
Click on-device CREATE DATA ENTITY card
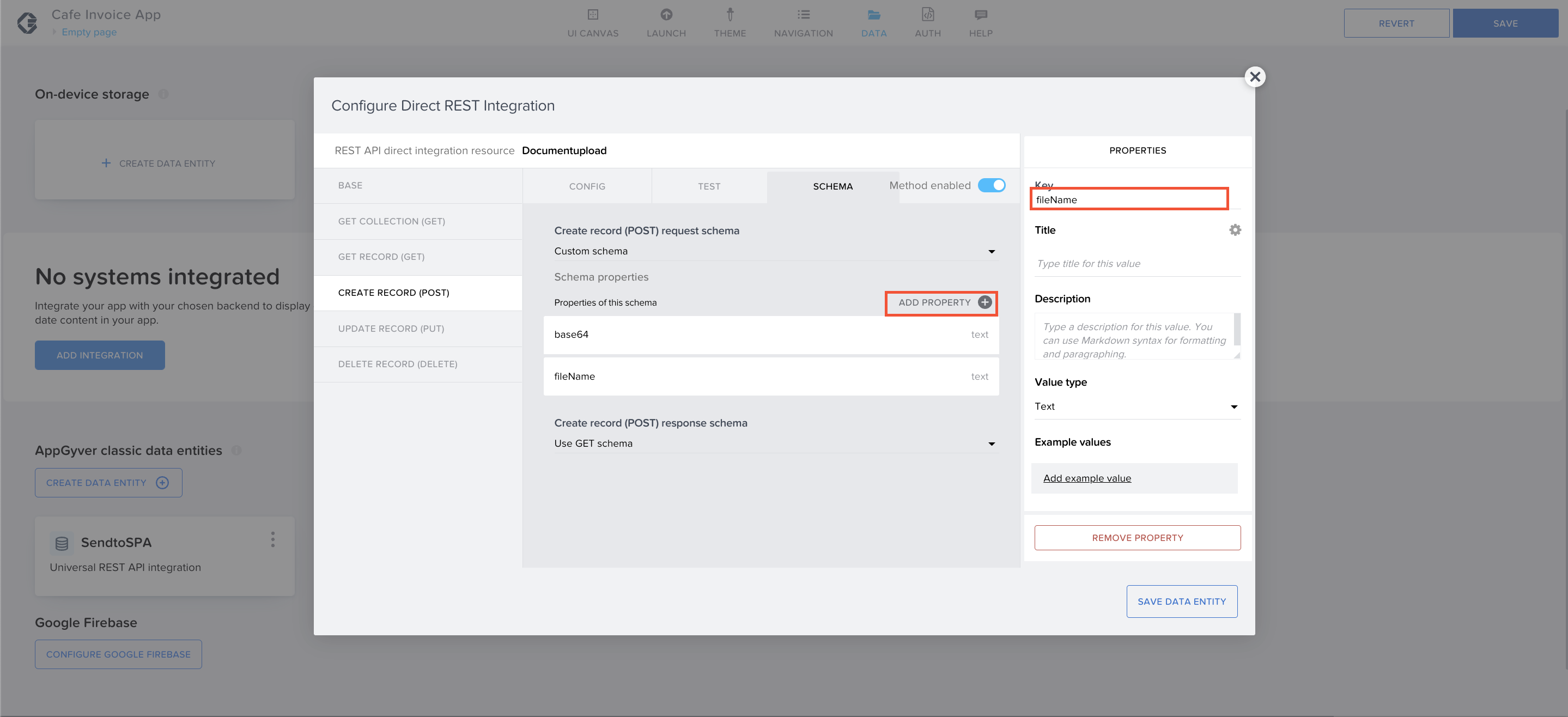(x=165, y=160)
